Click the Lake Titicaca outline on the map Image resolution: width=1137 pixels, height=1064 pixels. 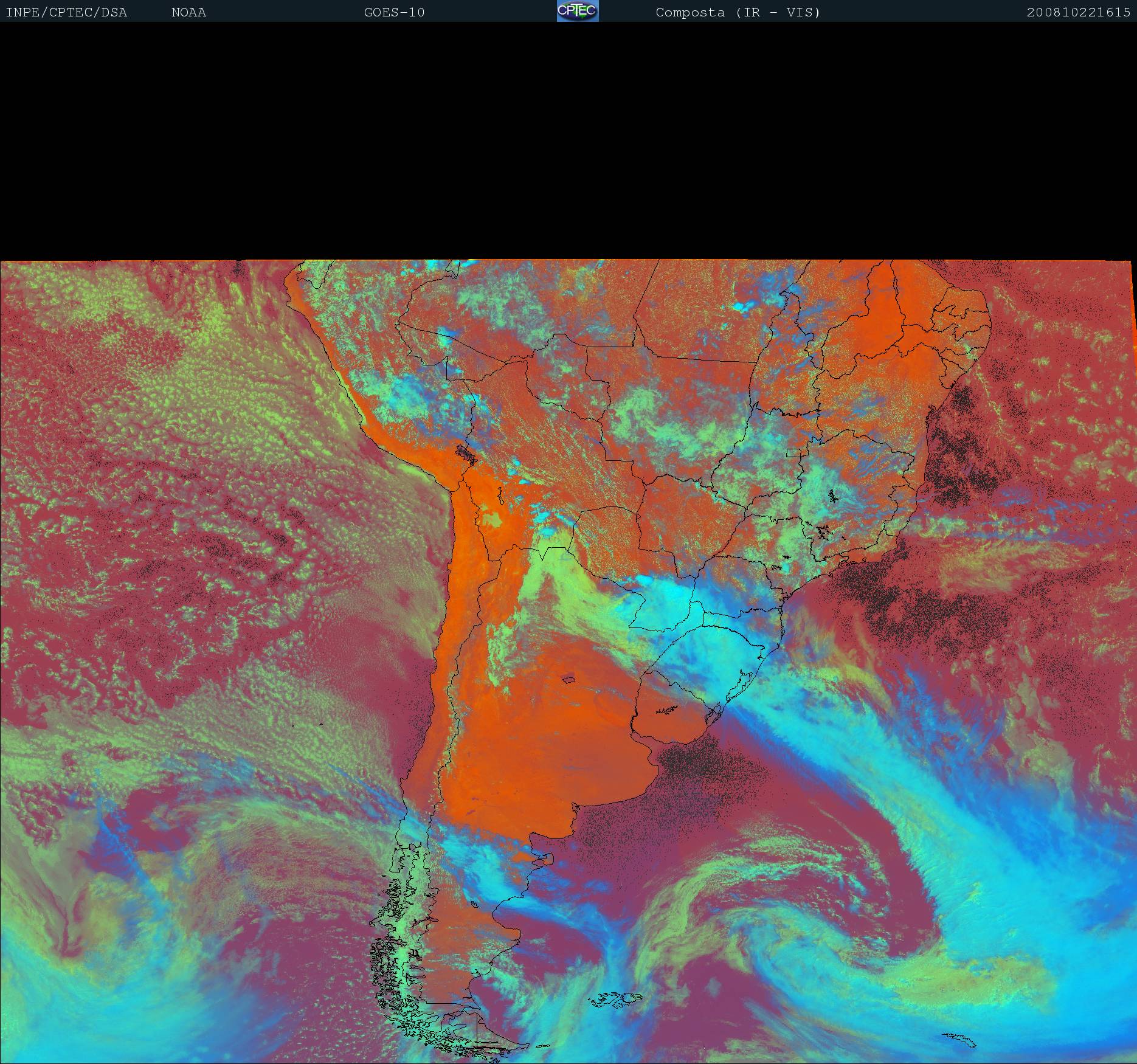(467, 454)
